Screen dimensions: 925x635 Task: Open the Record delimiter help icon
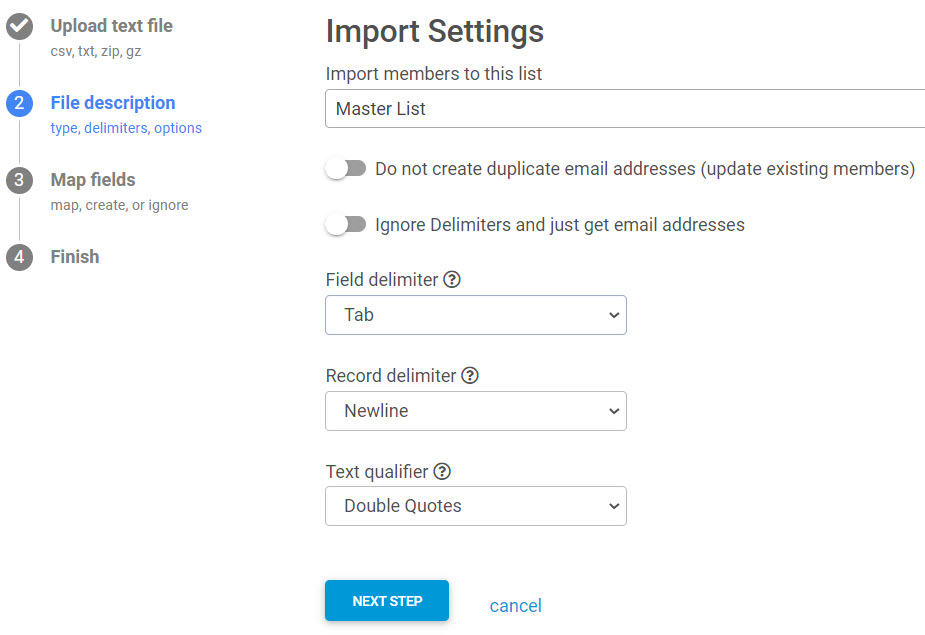(x=470, y=376)
